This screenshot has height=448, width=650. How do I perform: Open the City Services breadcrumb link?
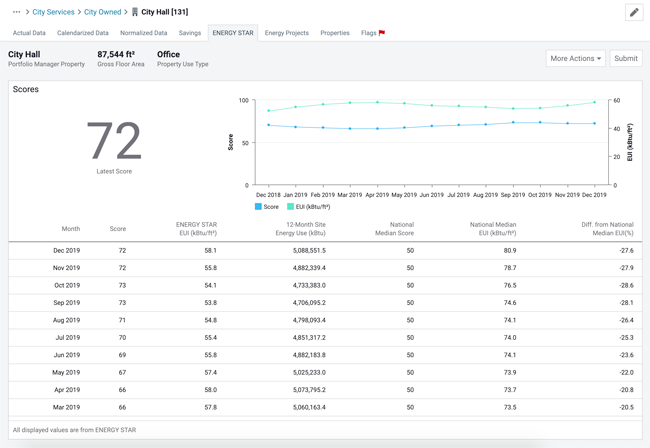point(53,12)
